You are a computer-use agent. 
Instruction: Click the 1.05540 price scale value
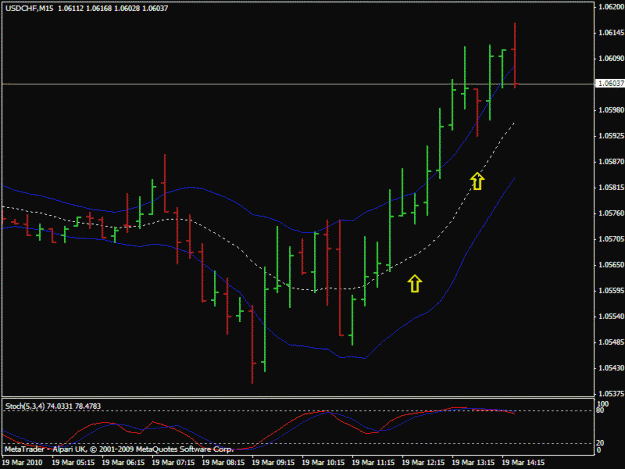(x=611, y=316)
